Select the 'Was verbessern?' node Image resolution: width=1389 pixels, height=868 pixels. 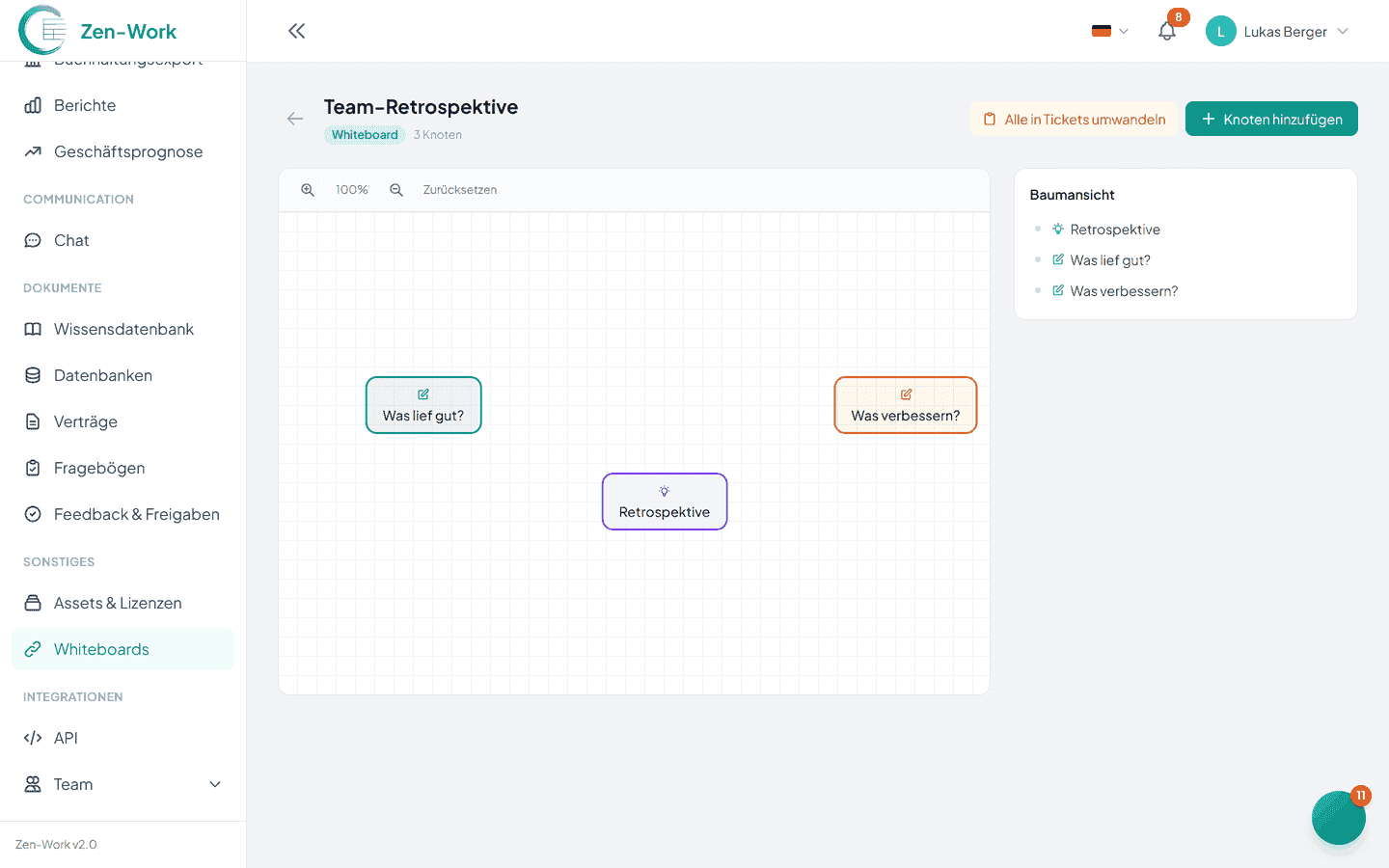[906, 405]
